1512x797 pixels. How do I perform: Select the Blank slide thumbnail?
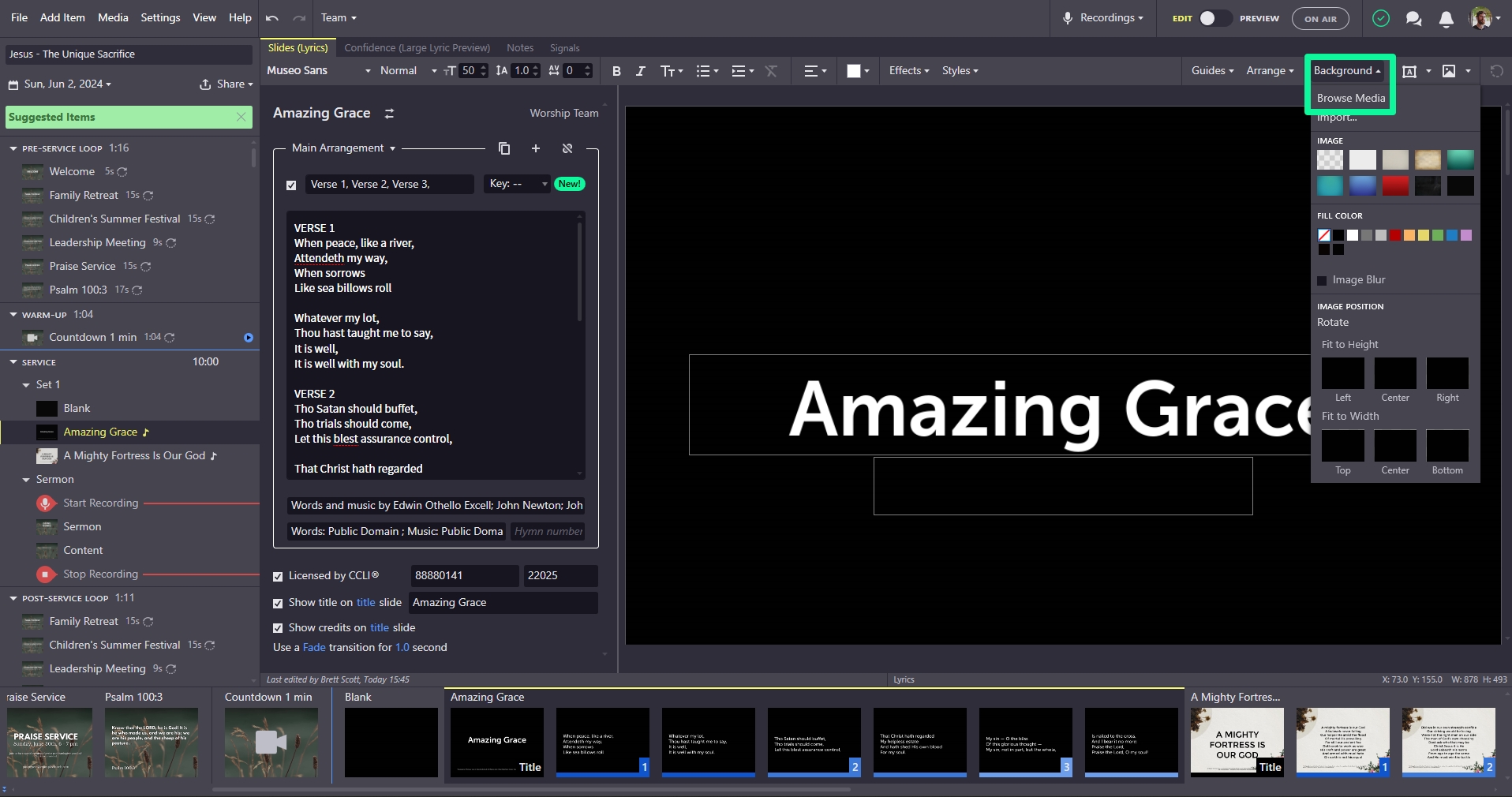coord(391,742)
